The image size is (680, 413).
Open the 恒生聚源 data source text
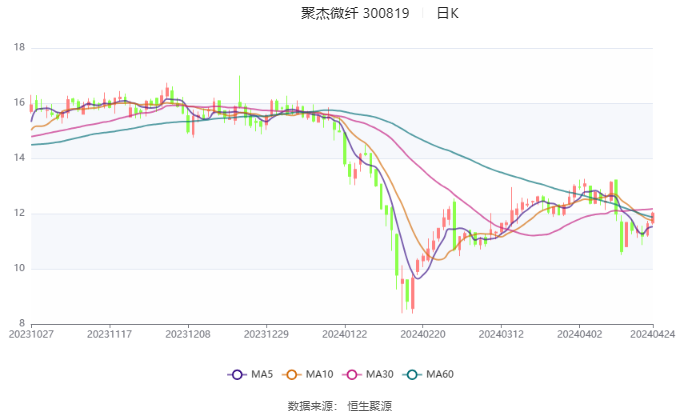pos(368,406)
